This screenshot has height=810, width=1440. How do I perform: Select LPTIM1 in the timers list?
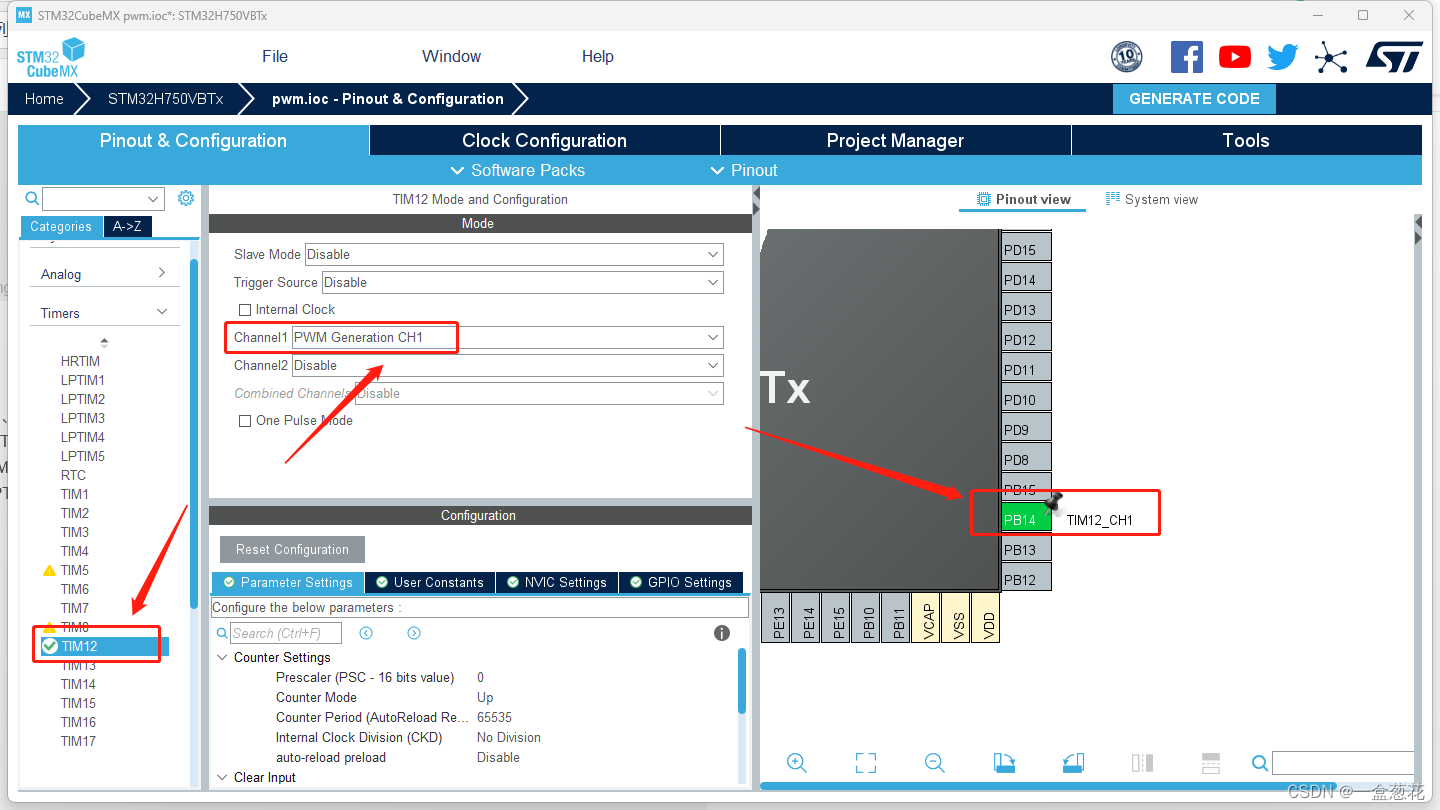pyautogui.click(x=82, y=380)
